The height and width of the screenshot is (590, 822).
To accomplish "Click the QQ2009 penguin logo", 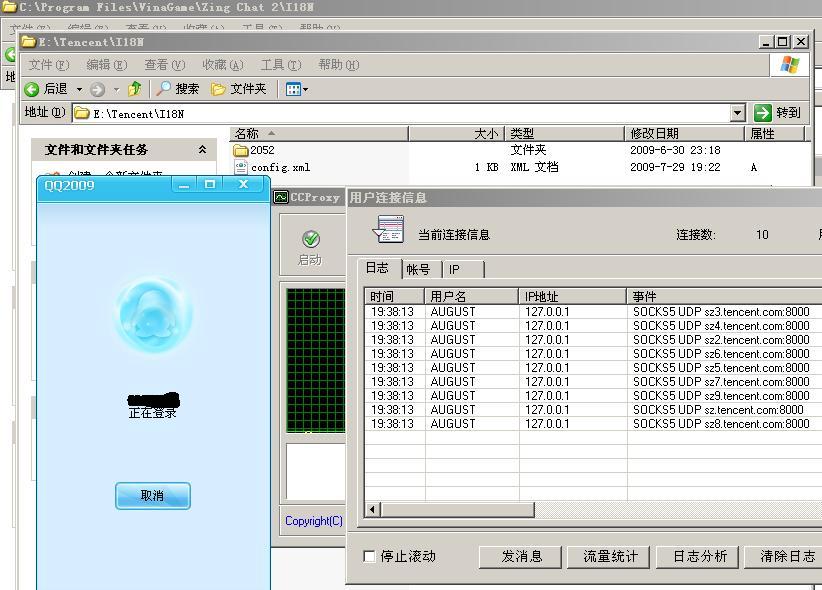I will pos(153,314).
